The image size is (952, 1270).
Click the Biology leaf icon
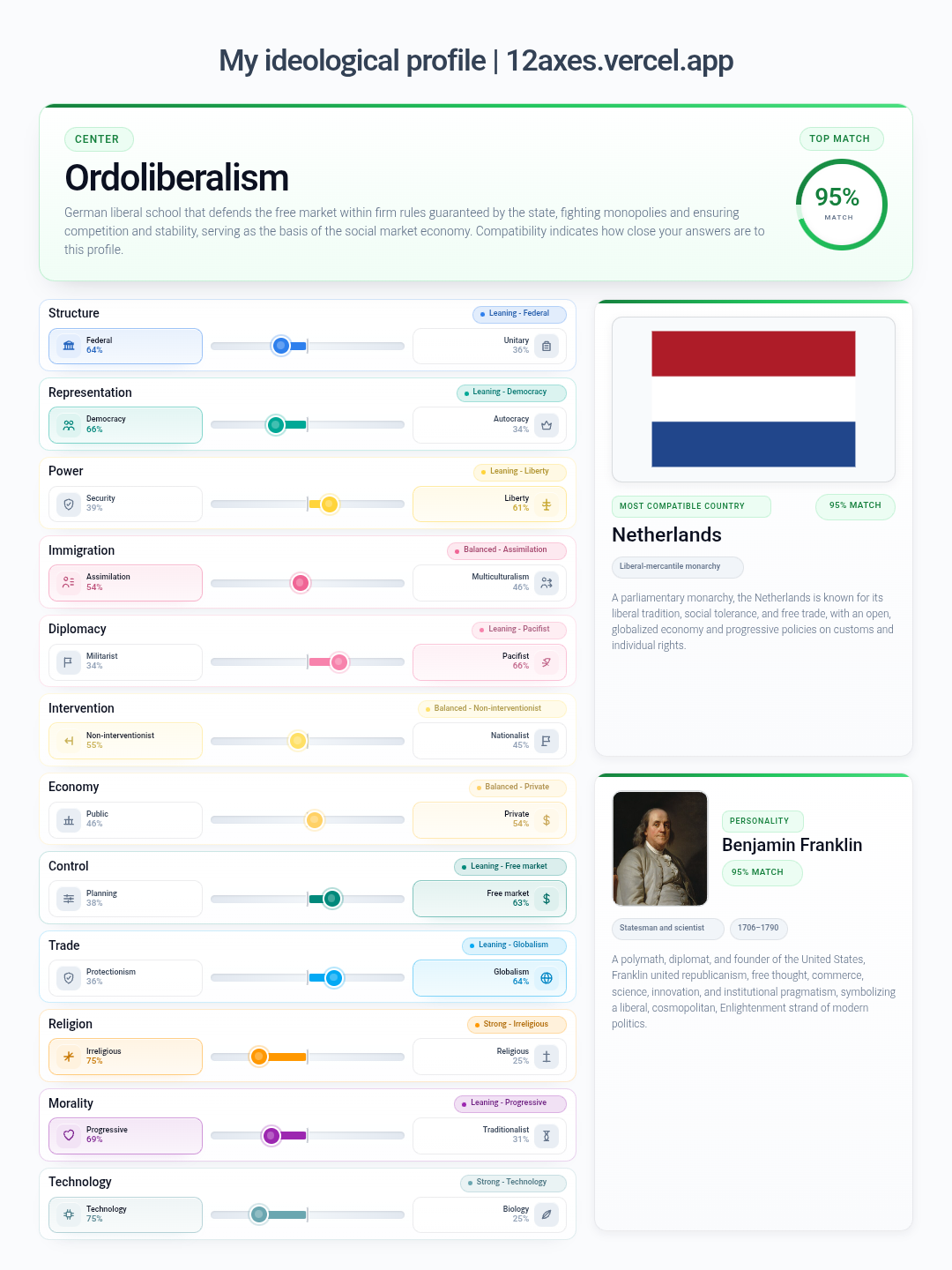click(x=547, y=1214)
